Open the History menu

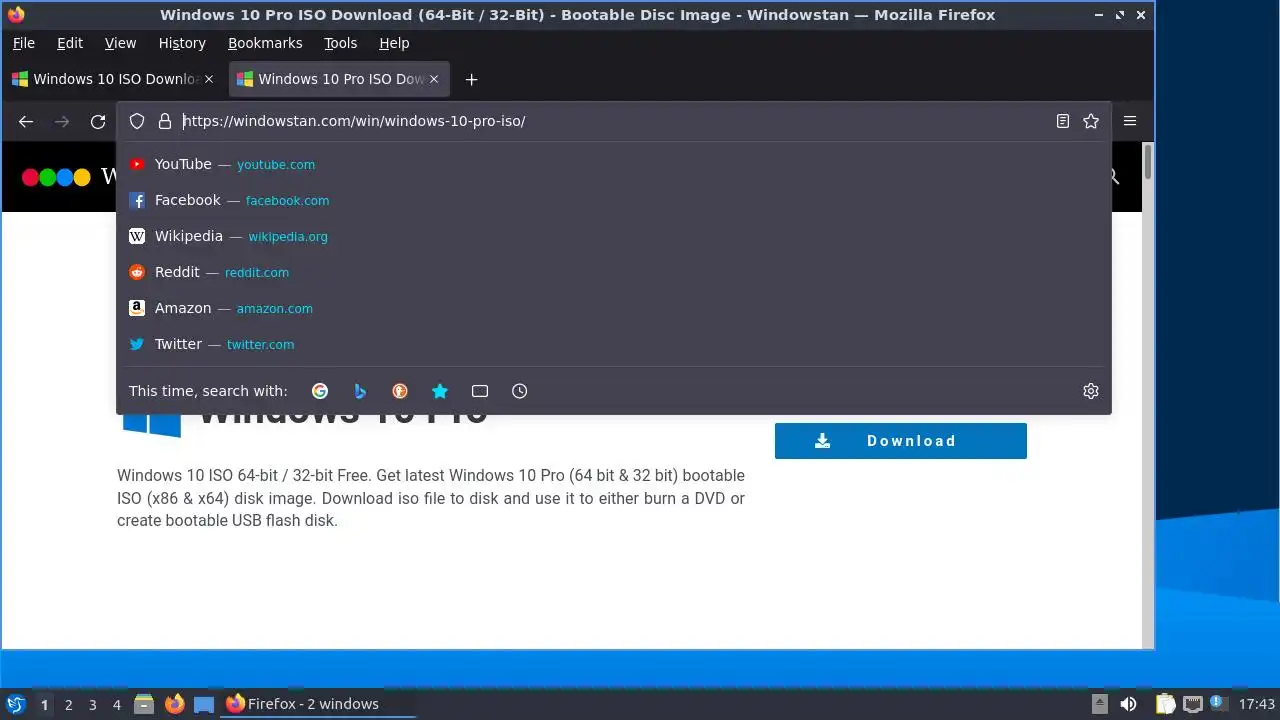click(182, 43)
